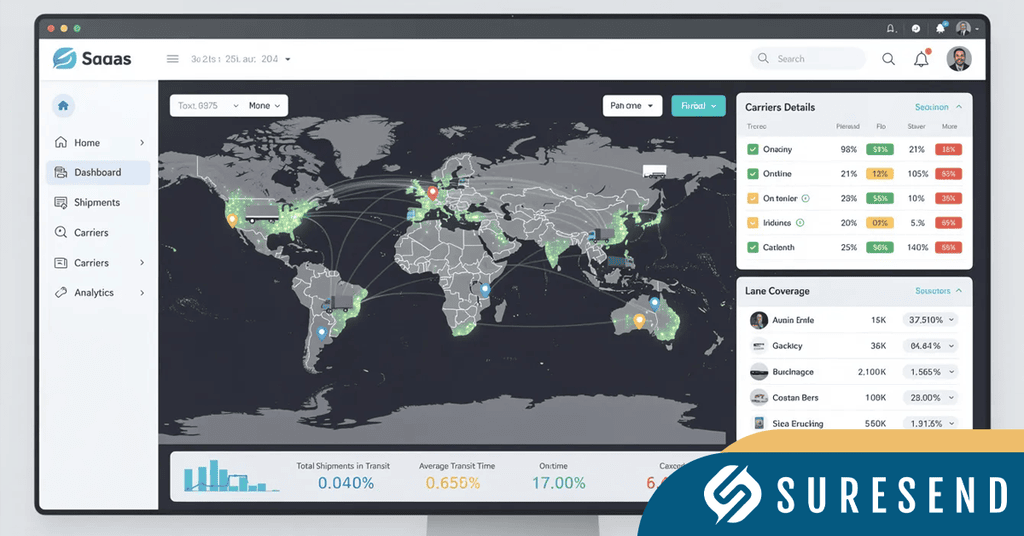Click the bar chart thumbnail in stats bar
The height and width of the screenshot is (536, 1024).
[x=231, y=475]
